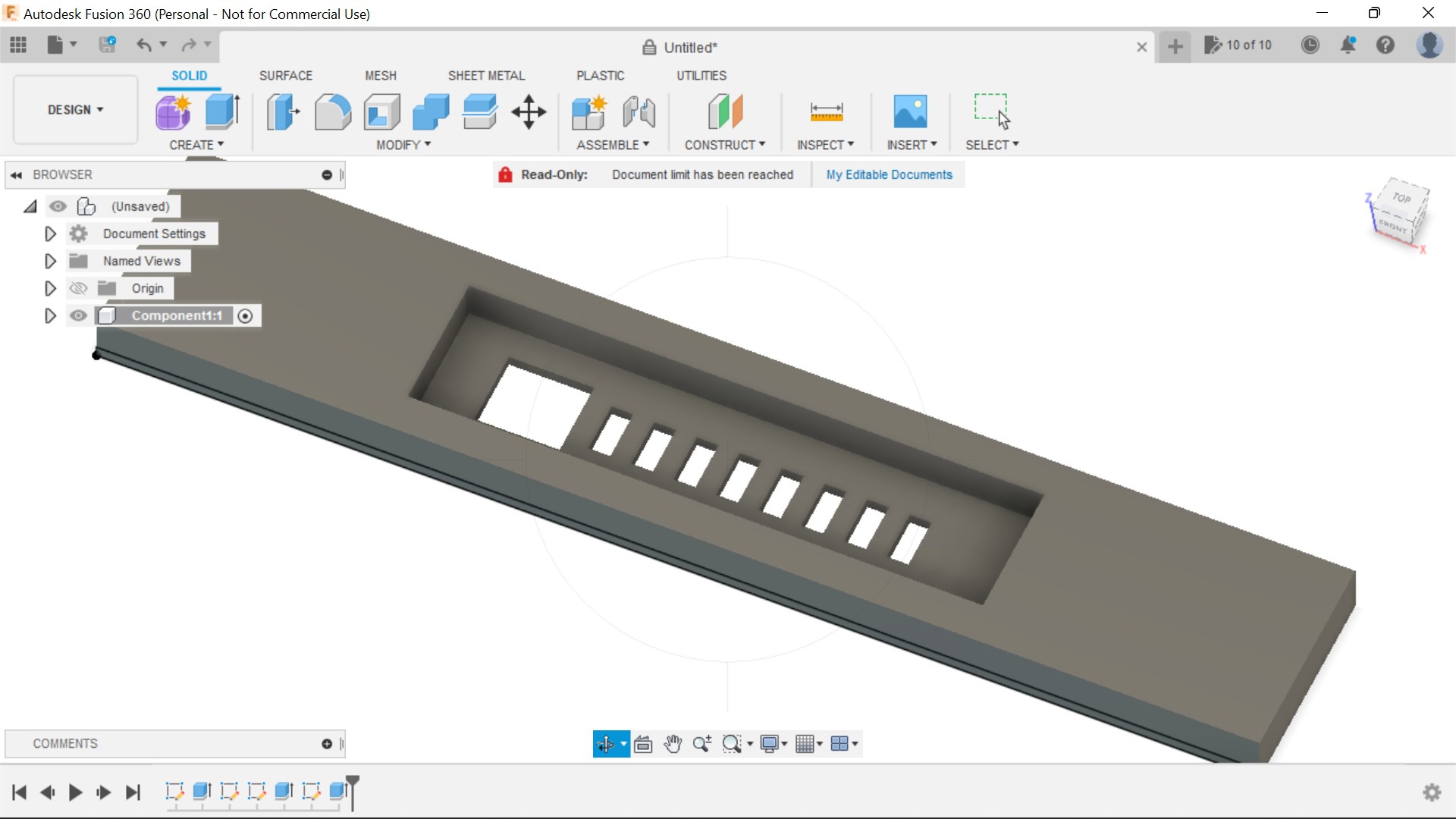Expand the Named Views folder

pyautogui.click(x=50, y=261)
